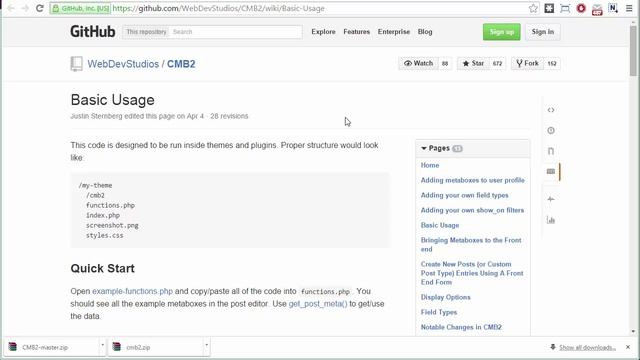
Task: Open the Features menu item
Action: (x=356, y=32)
